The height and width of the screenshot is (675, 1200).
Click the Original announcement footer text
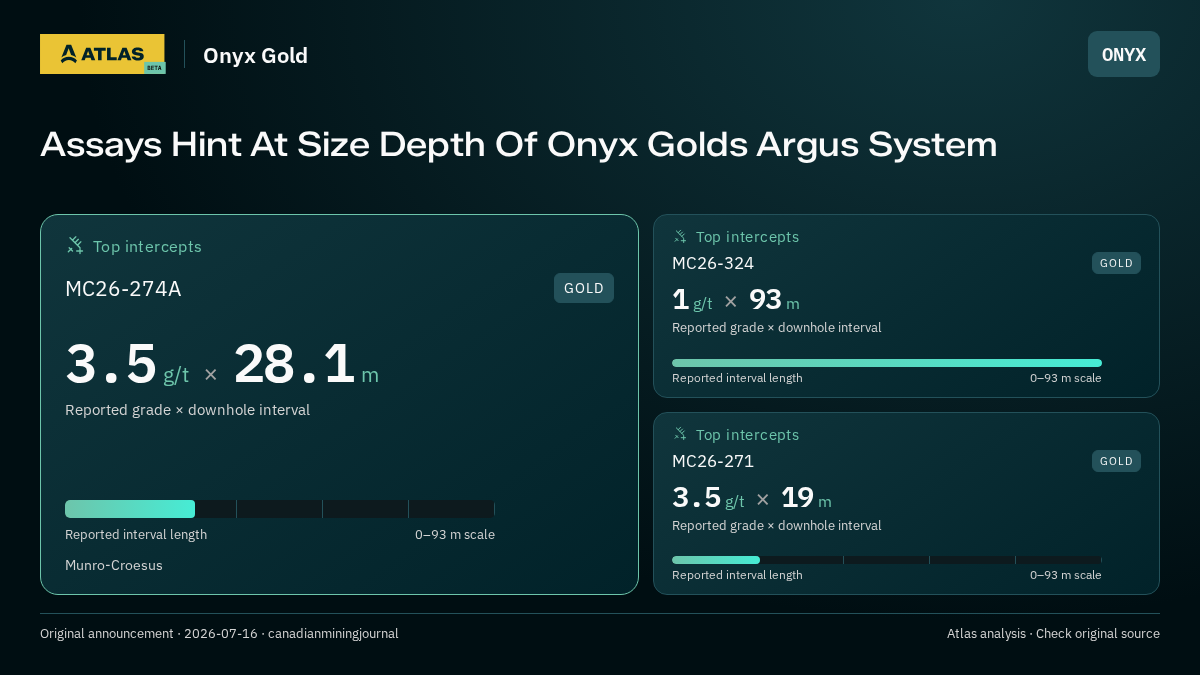(219, 633)
